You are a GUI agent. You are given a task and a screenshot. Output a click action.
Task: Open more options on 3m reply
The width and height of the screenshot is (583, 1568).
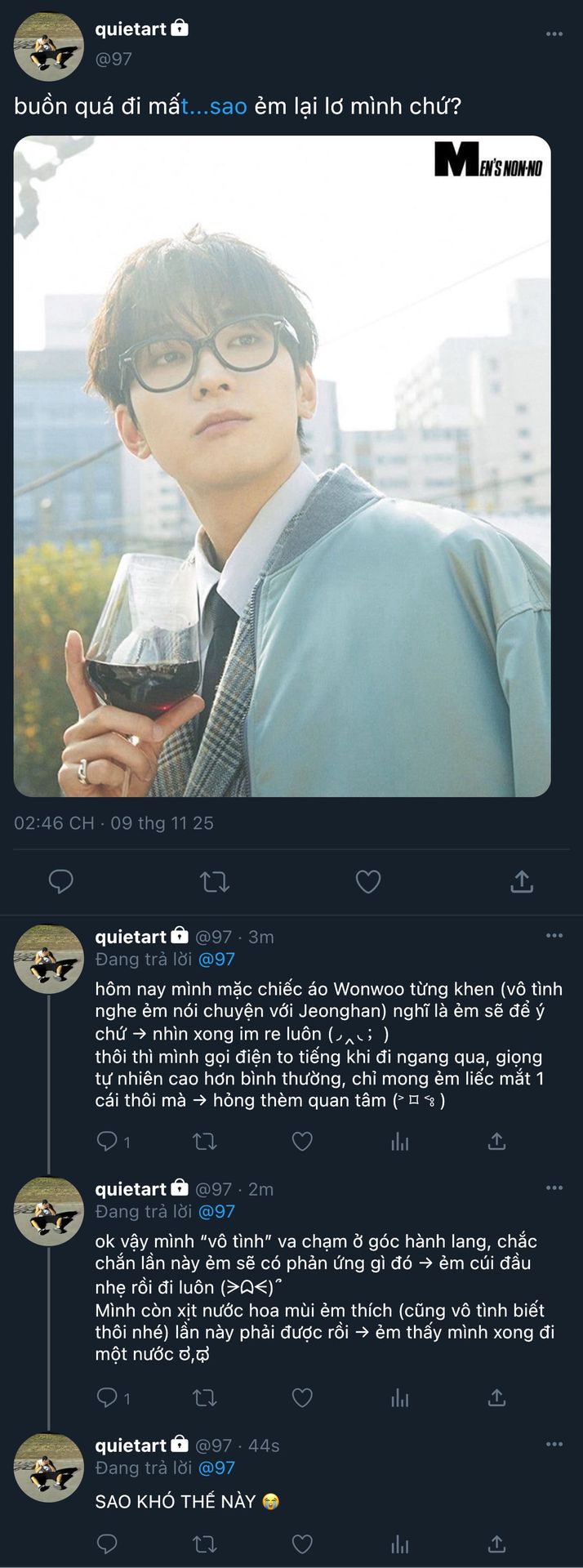554,936
